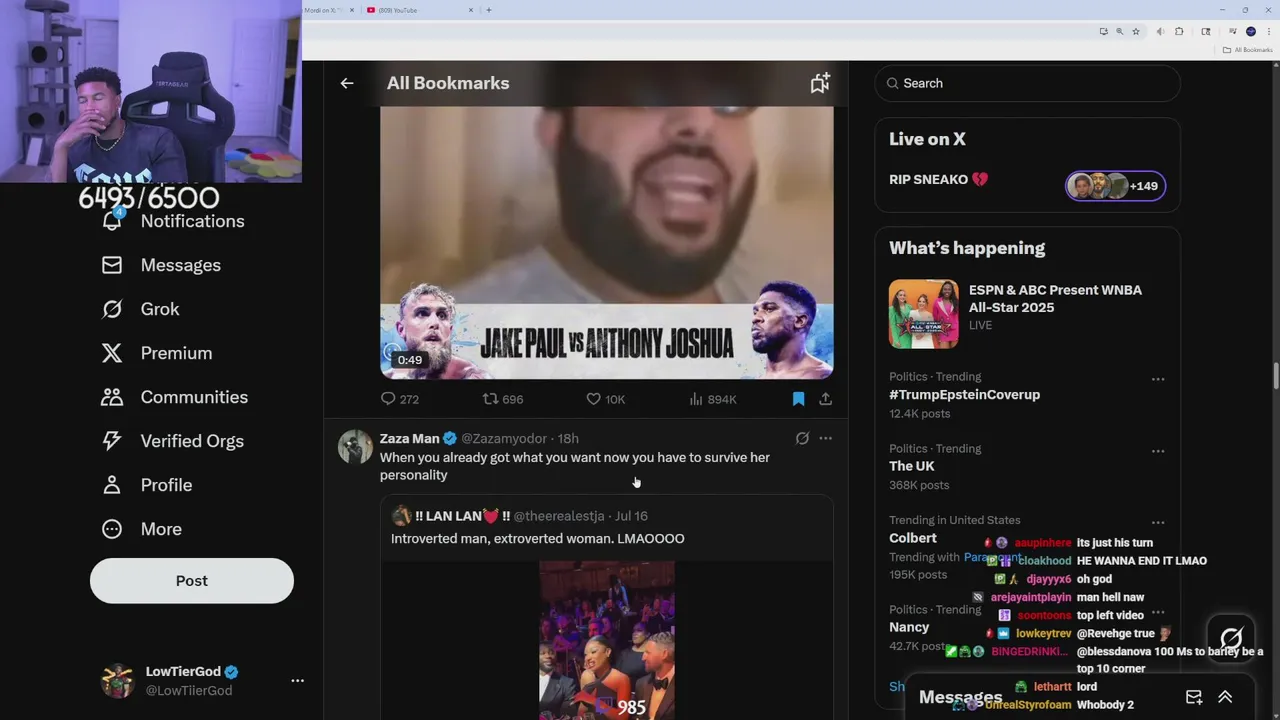Image resolution: width=1280 pixels, height=720 pixels.
Task: Open Notifications in the sidebar
Action: (172, 221)
